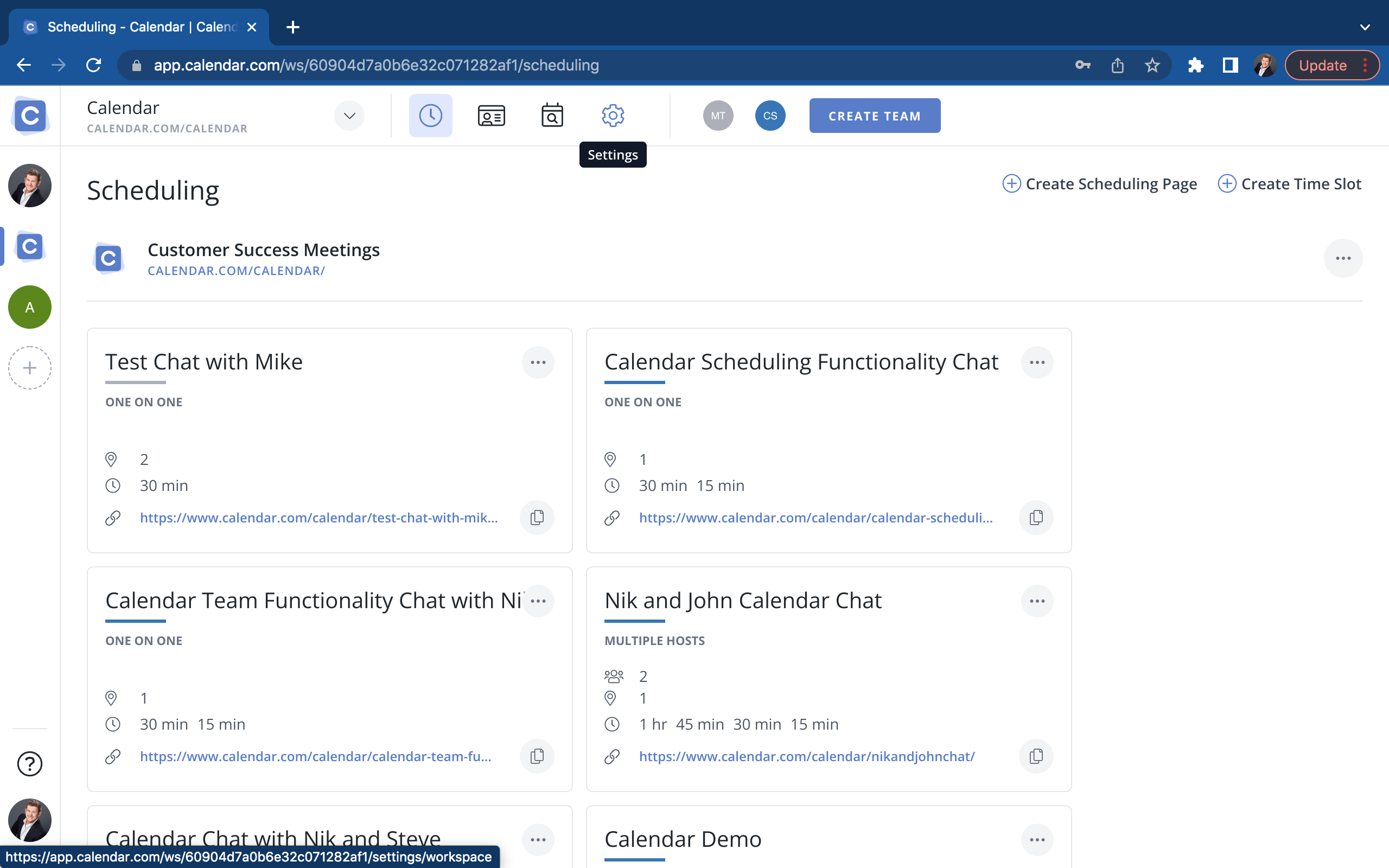Open Chrome profile avatar
1389x868 pixels.
[1265, 65]
